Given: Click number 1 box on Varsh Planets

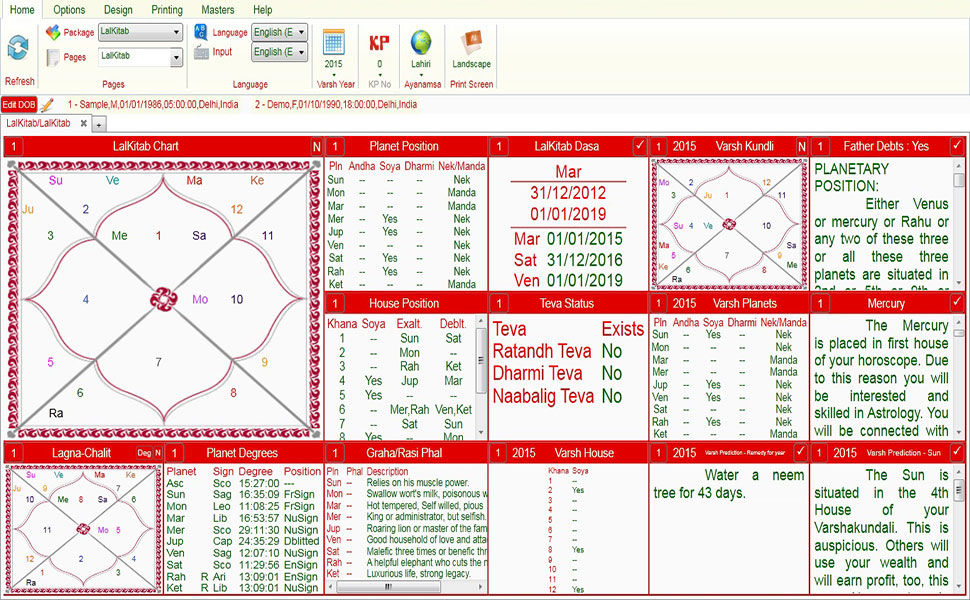Looking at the screenshot, I should (x=658, y=304).
